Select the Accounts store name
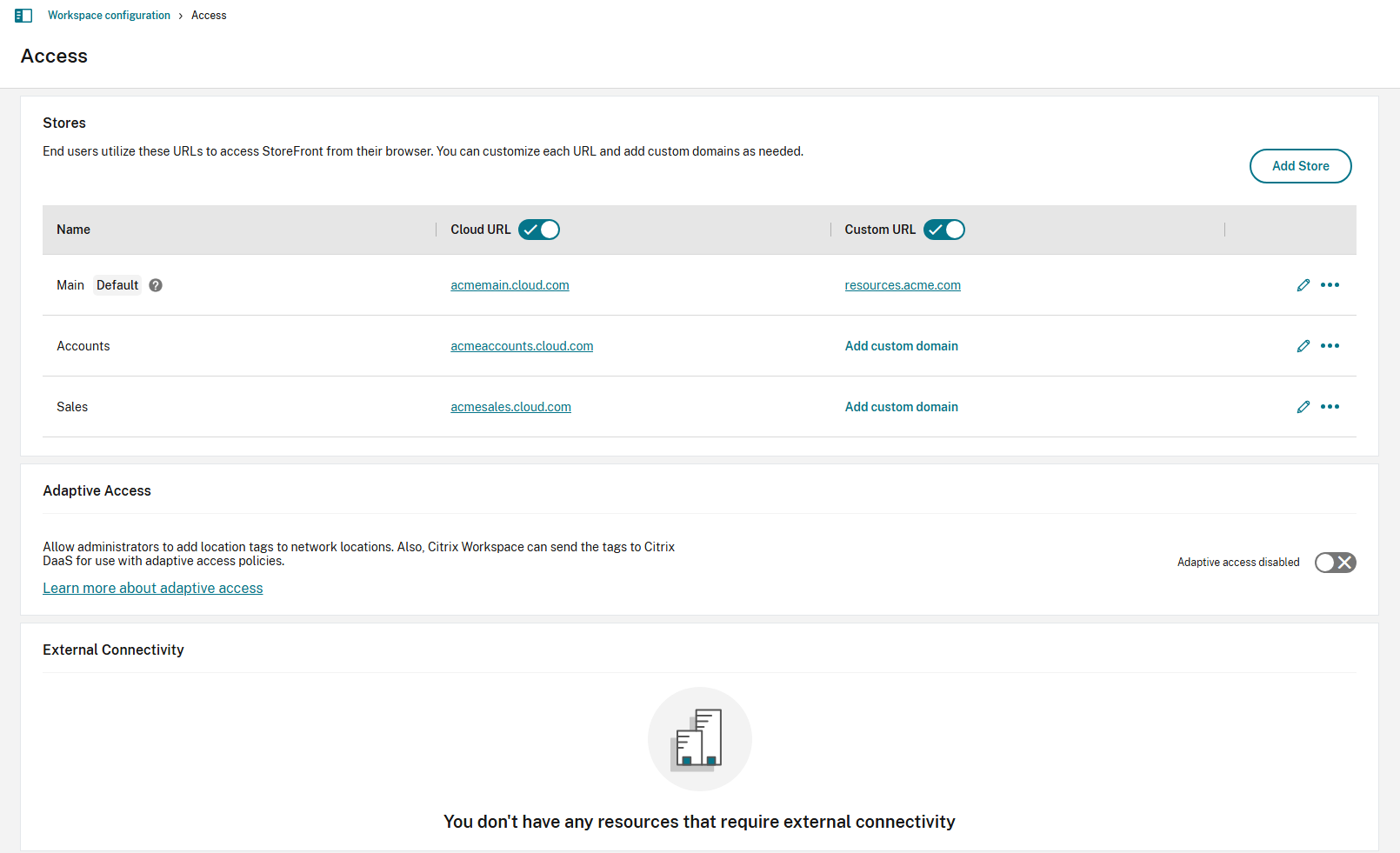 click(x=83, y=346)
